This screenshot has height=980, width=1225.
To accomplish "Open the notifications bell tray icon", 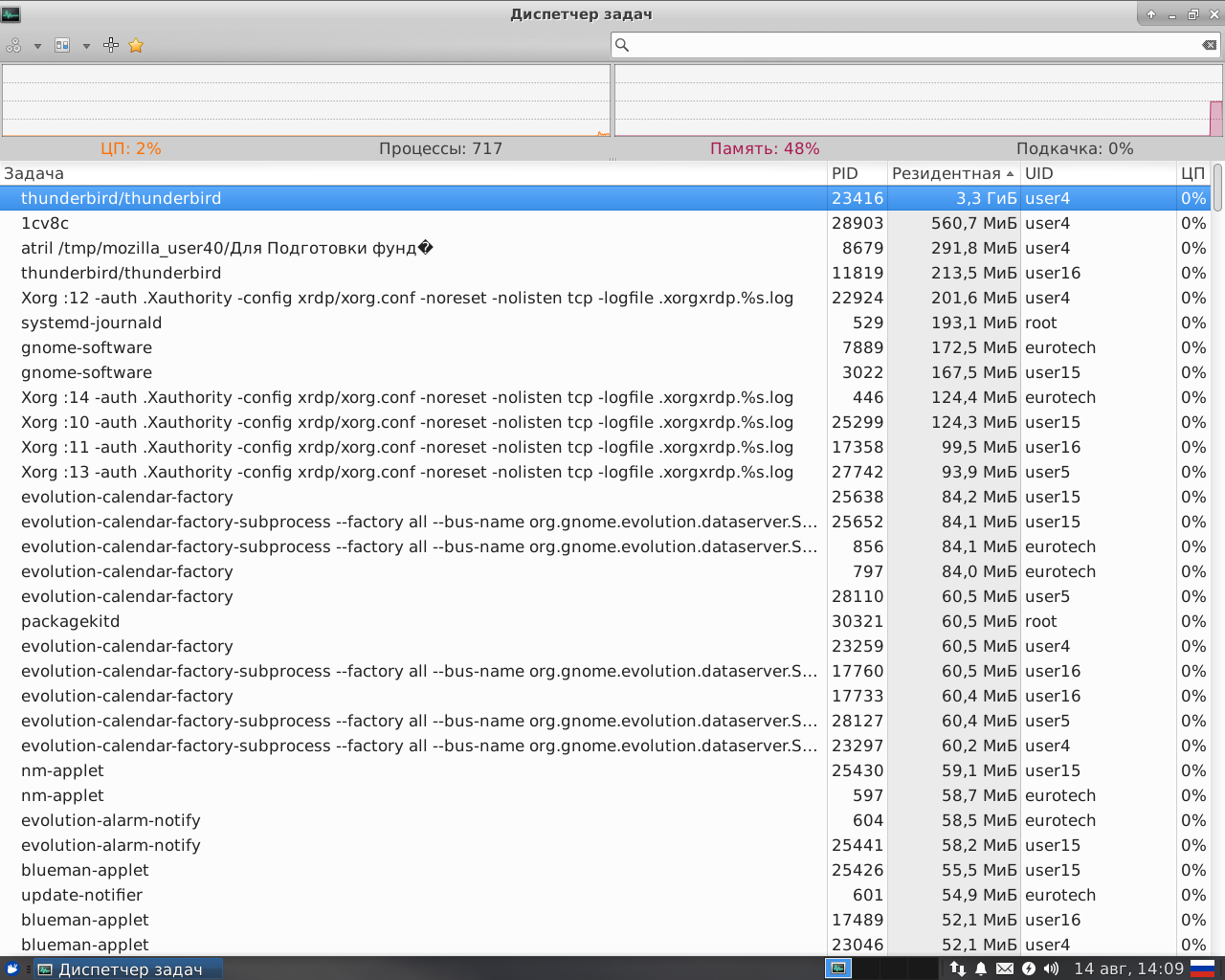I will (x=981, y=969).
